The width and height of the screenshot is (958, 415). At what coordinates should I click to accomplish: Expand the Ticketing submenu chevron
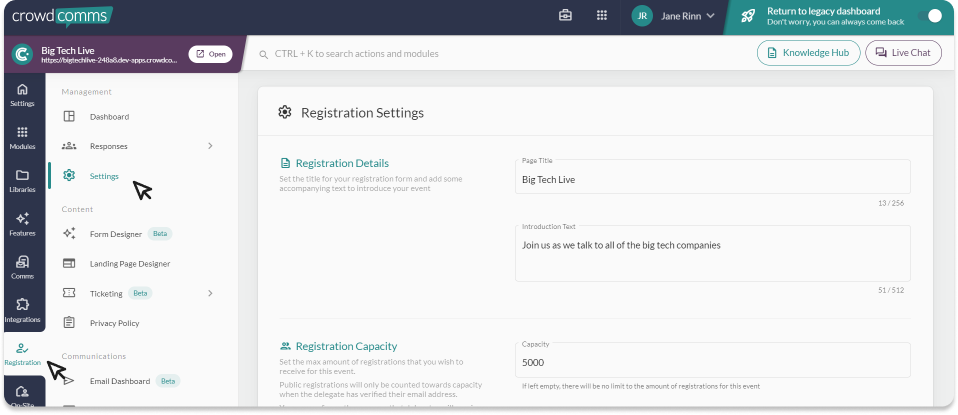pos(210,293)
